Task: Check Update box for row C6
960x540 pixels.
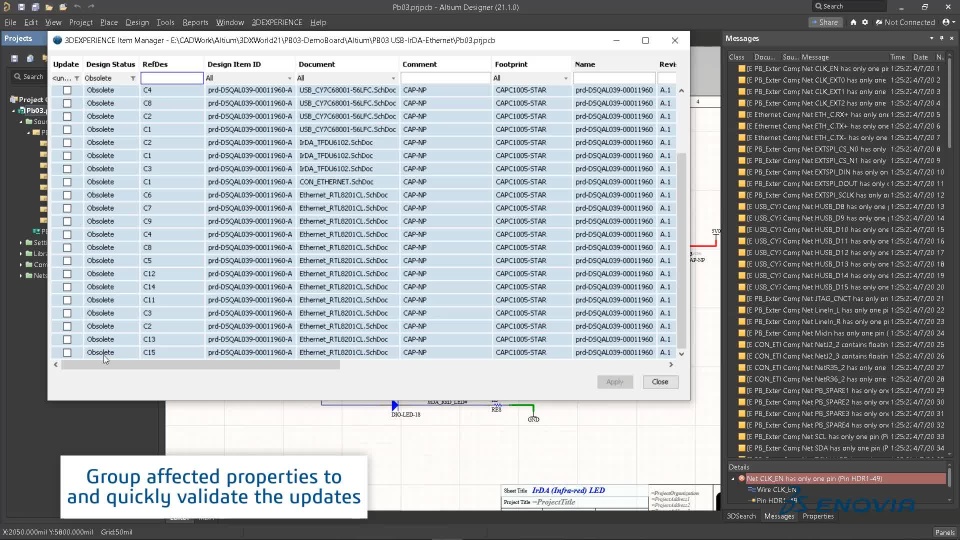Action: click(x=67, y=195)
